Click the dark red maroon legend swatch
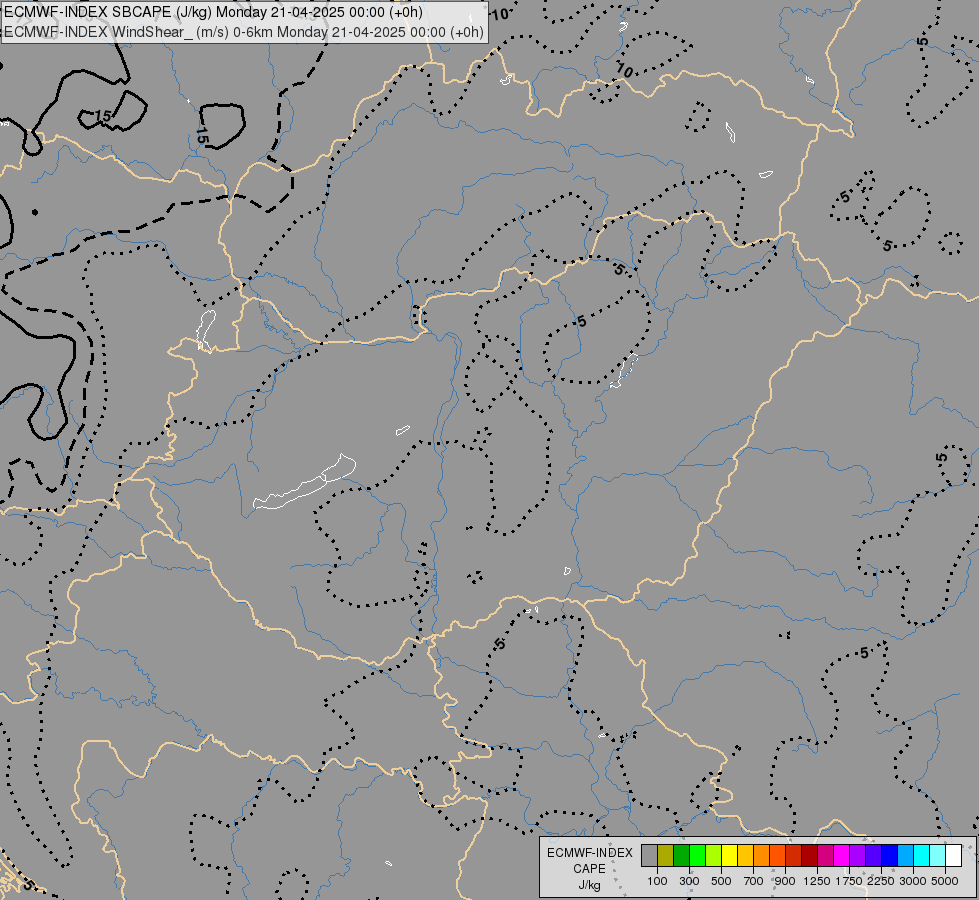The image size is (979, 900). (810, 855)
